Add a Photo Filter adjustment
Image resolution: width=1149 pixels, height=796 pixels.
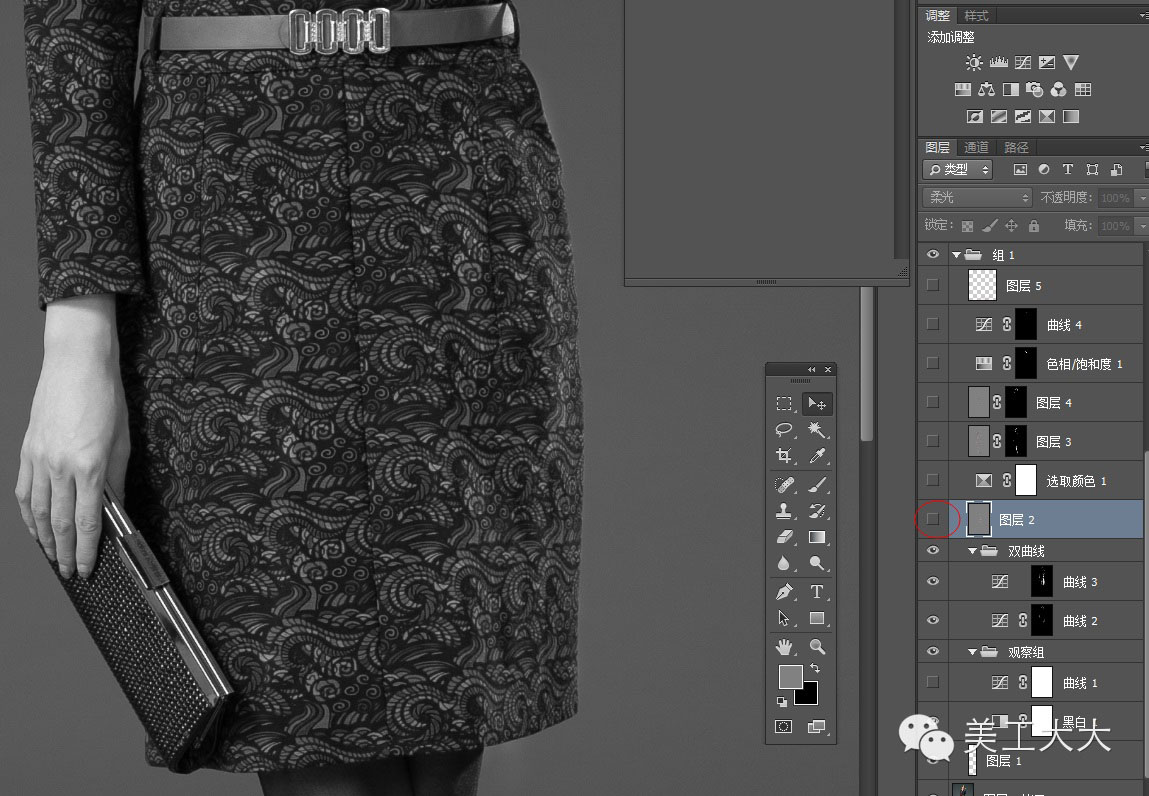(x=1035, y=89)
